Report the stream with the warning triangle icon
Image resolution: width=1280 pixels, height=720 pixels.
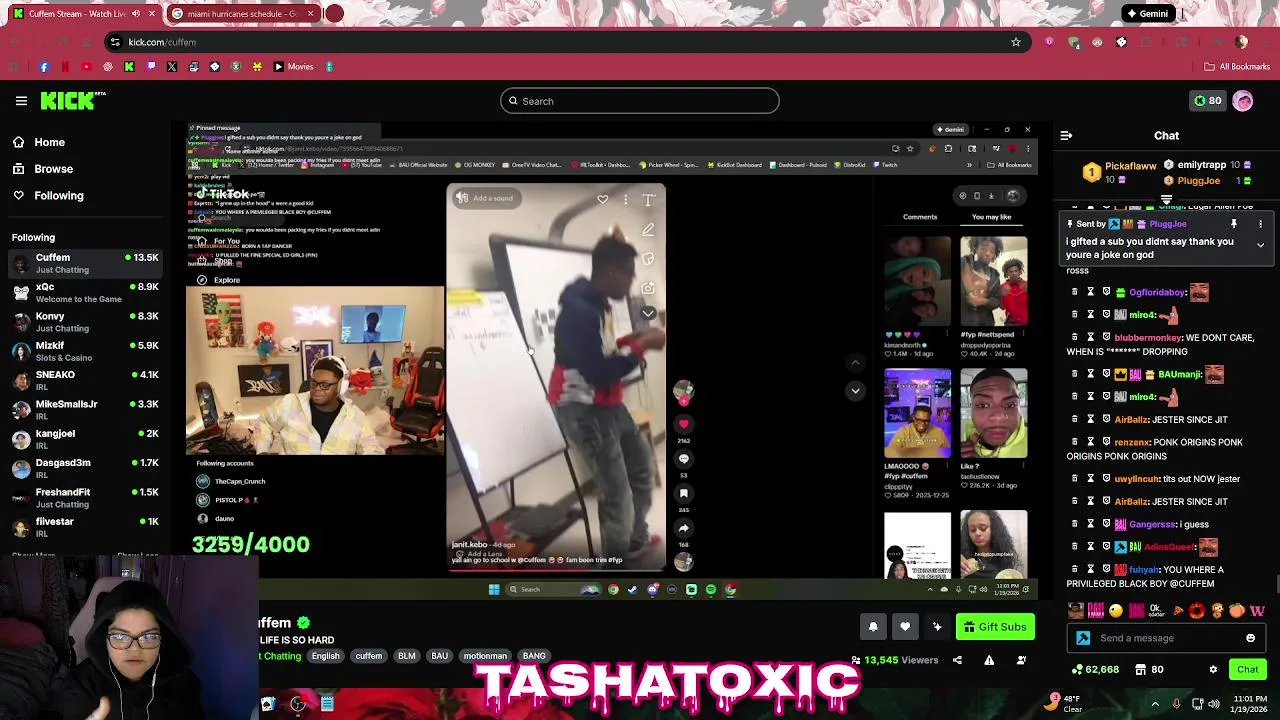point(989,661)
